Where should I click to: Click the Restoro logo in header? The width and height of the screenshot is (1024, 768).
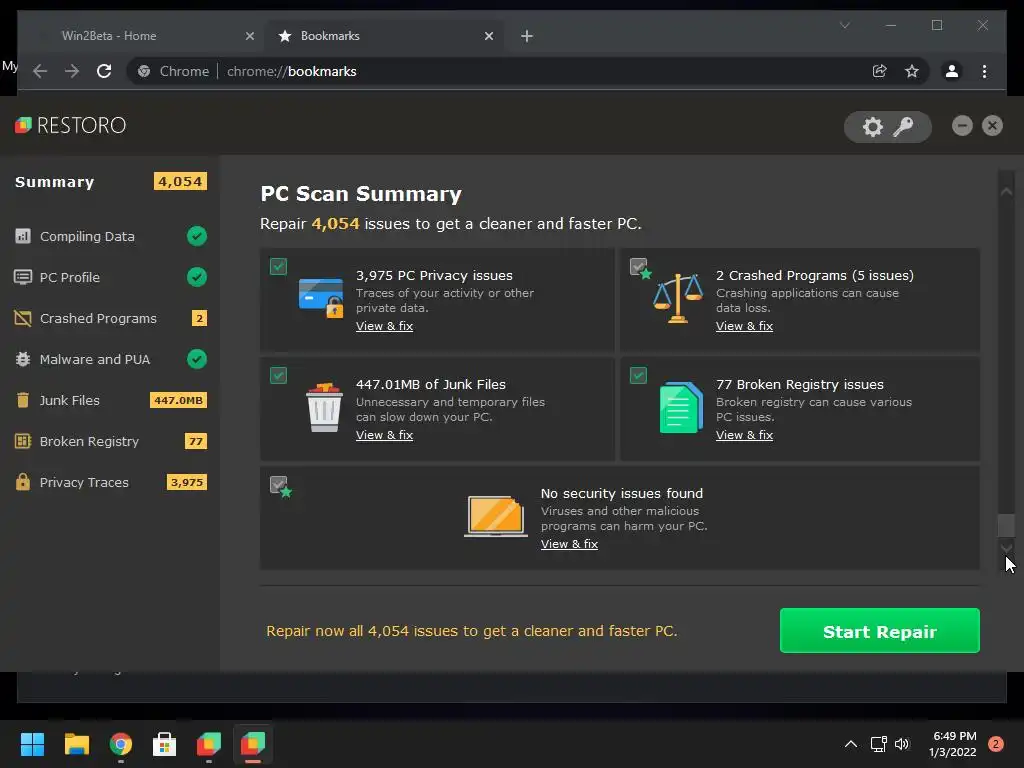tap(71, 125)
